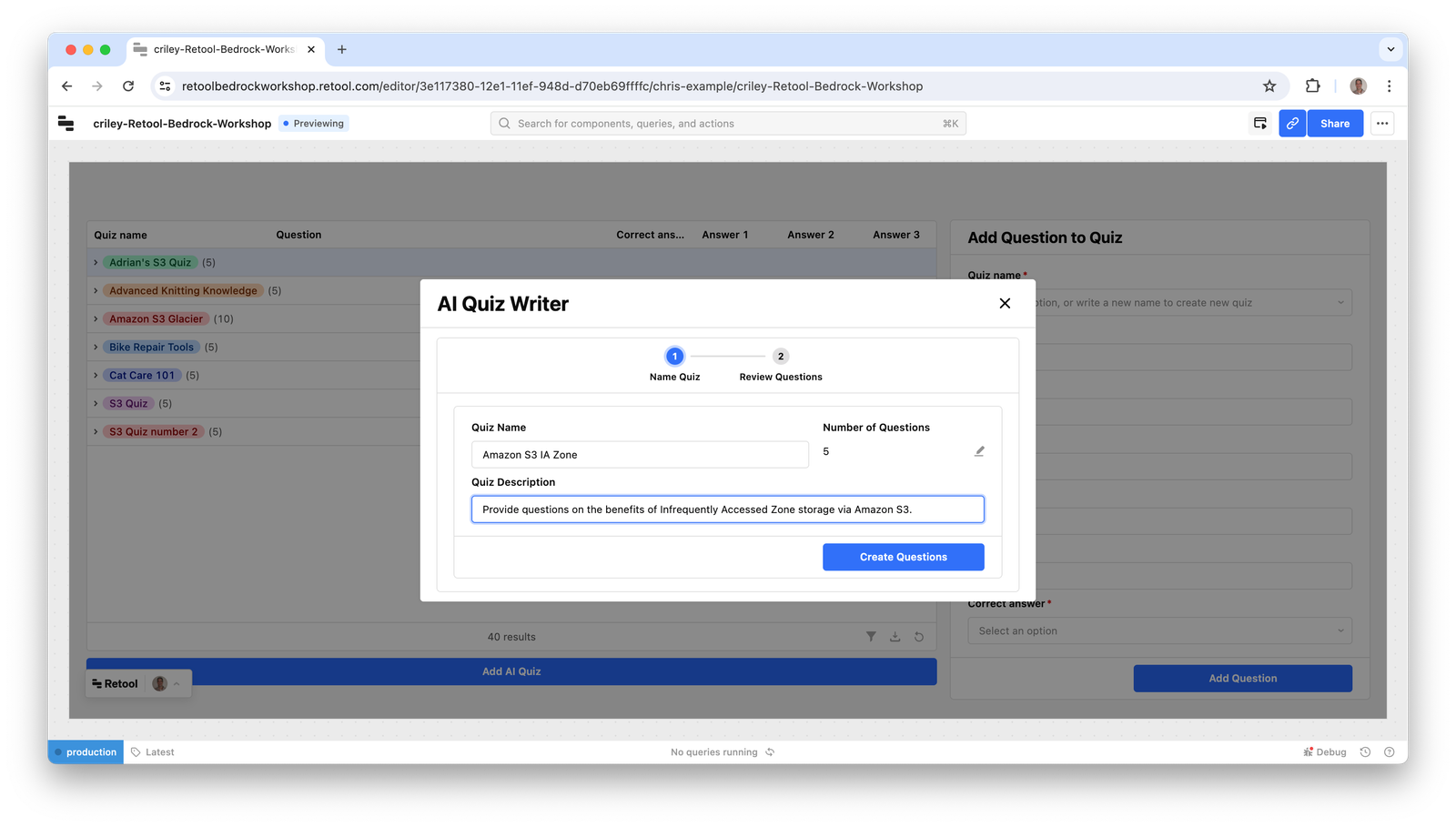
Task: View site information icon in address bar
Action: coord(165,86)
